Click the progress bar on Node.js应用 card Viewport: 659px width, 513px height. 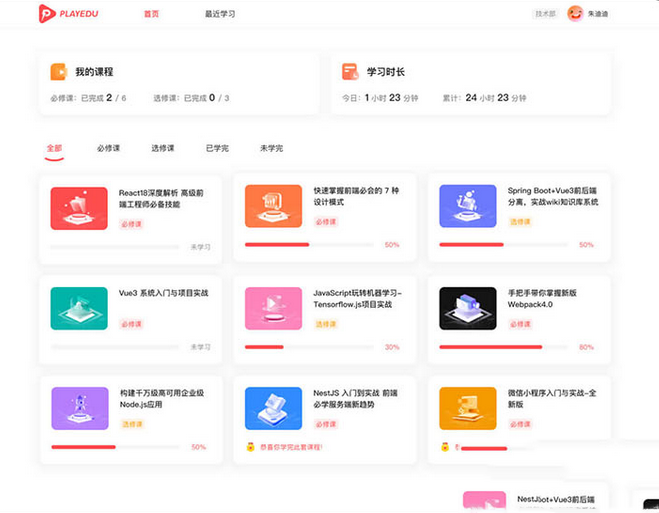click(x=116, y=447)
